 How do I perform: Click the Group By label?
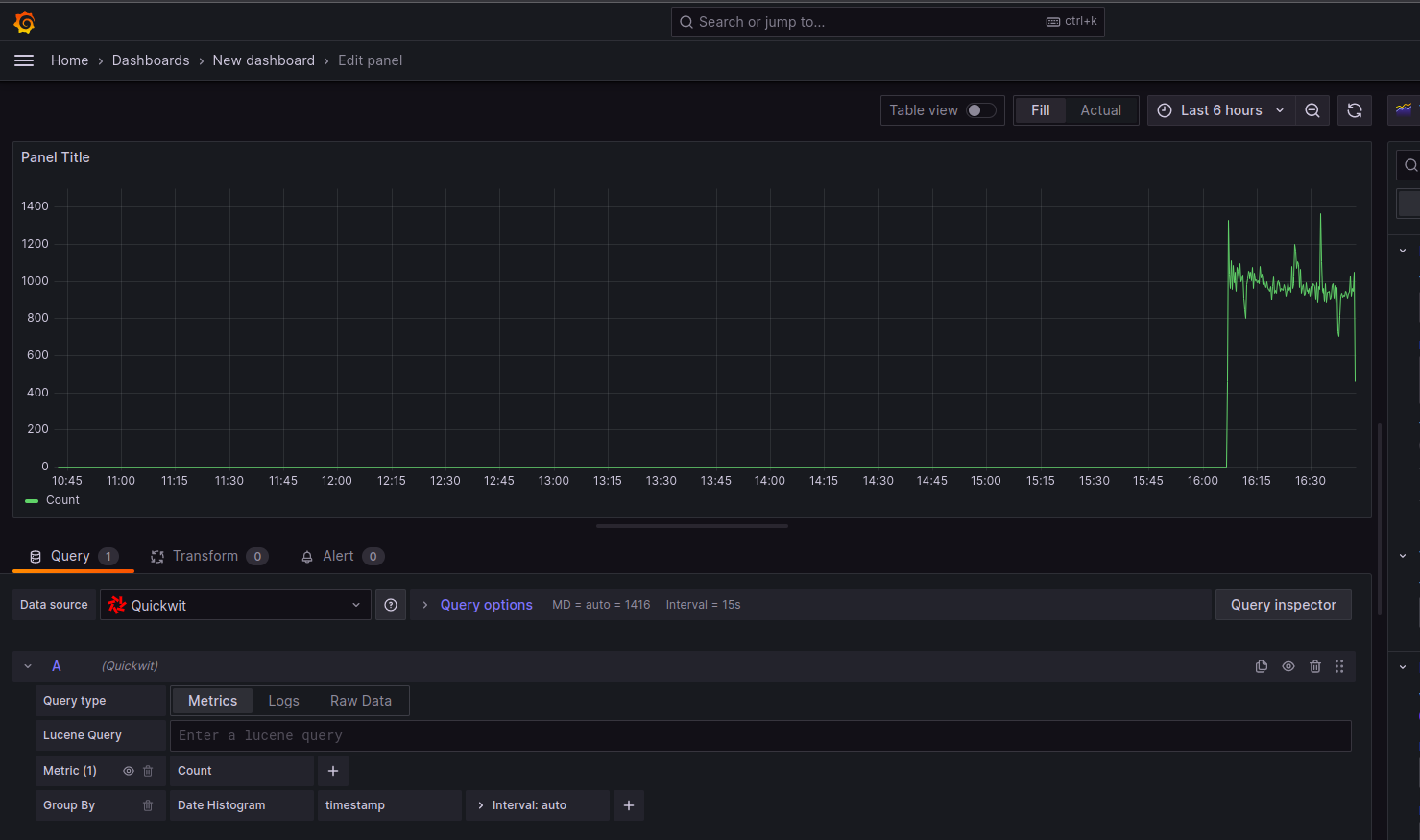coord(69,805)
